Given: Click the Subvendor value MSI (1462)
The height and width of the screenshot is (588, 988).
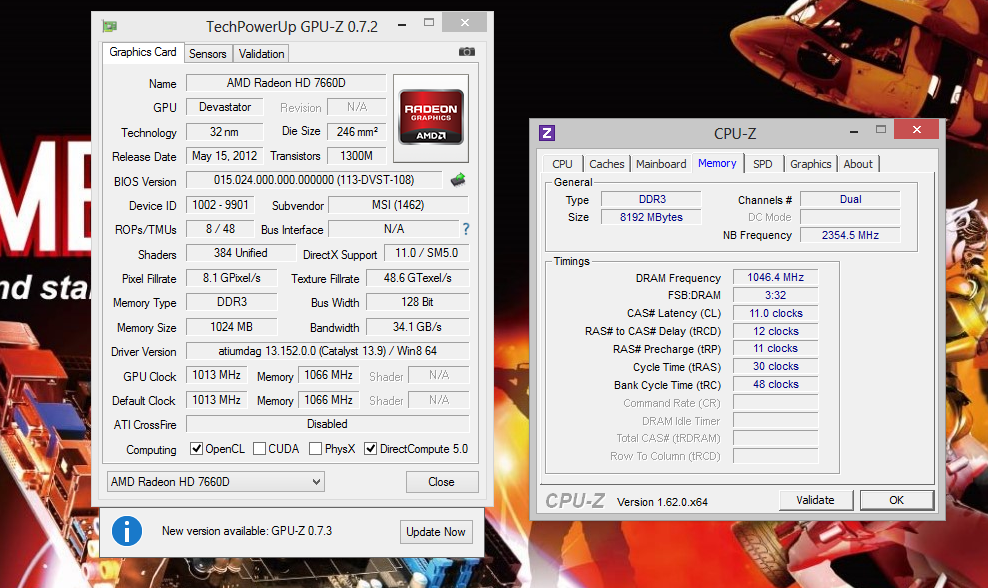Looking at the screenshot, I should [398, 205].
